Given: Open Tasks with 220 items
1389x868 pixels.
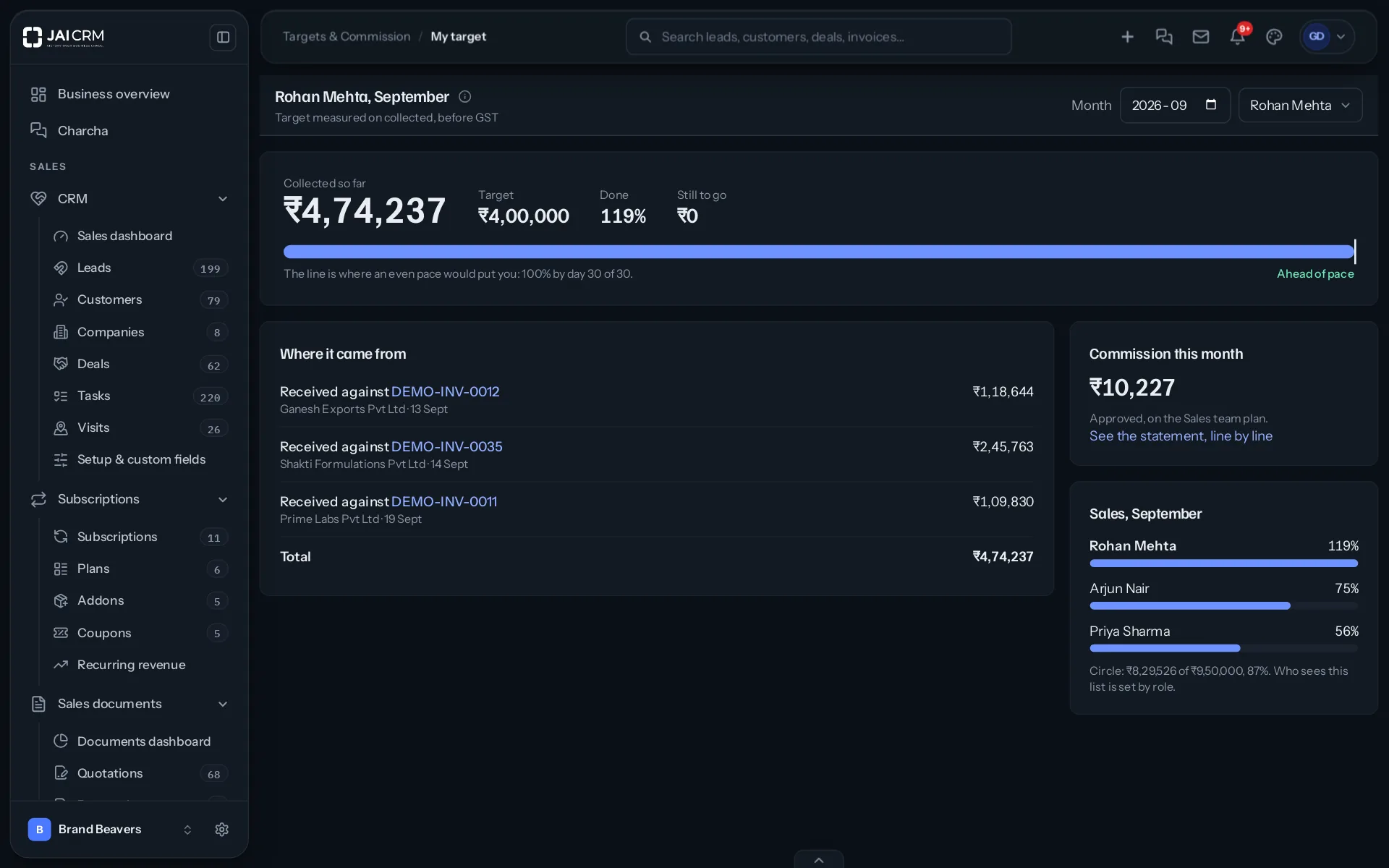Looking at the screenshot, I should pyautogui.click(x=140, y=396).
